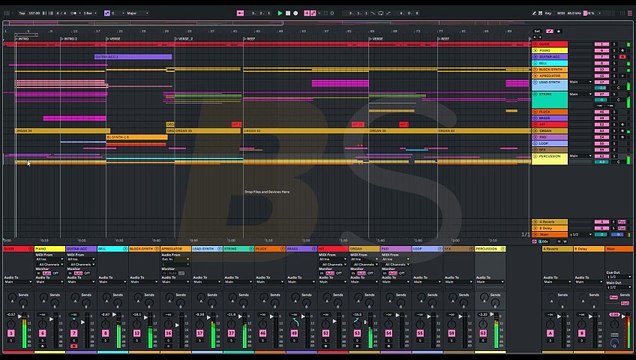The width and height of the screenshot is (636, 360).
Task: Open the 1 Bar quantization menu
Action: coord(89,13)
